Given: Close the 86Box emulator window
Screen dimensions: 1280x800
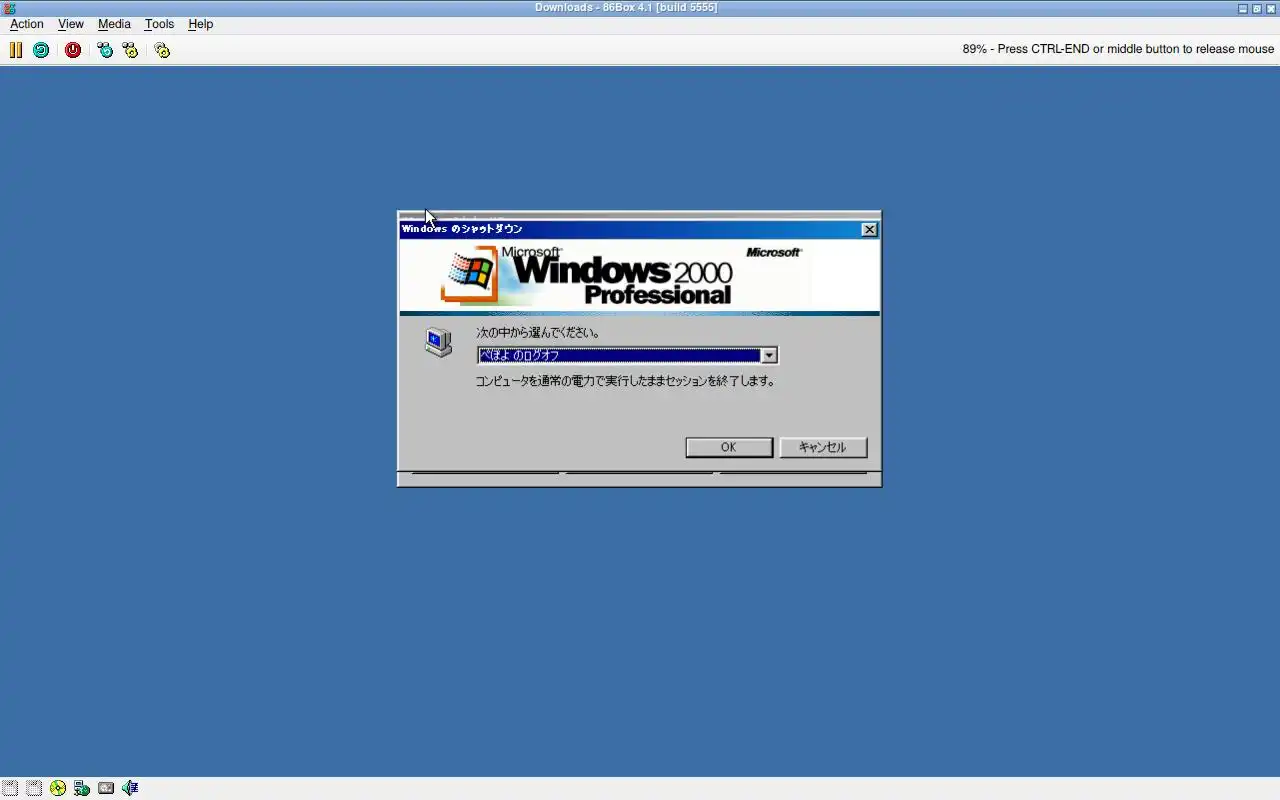Looking at the screenshot, I should [x=1271, y=8].
